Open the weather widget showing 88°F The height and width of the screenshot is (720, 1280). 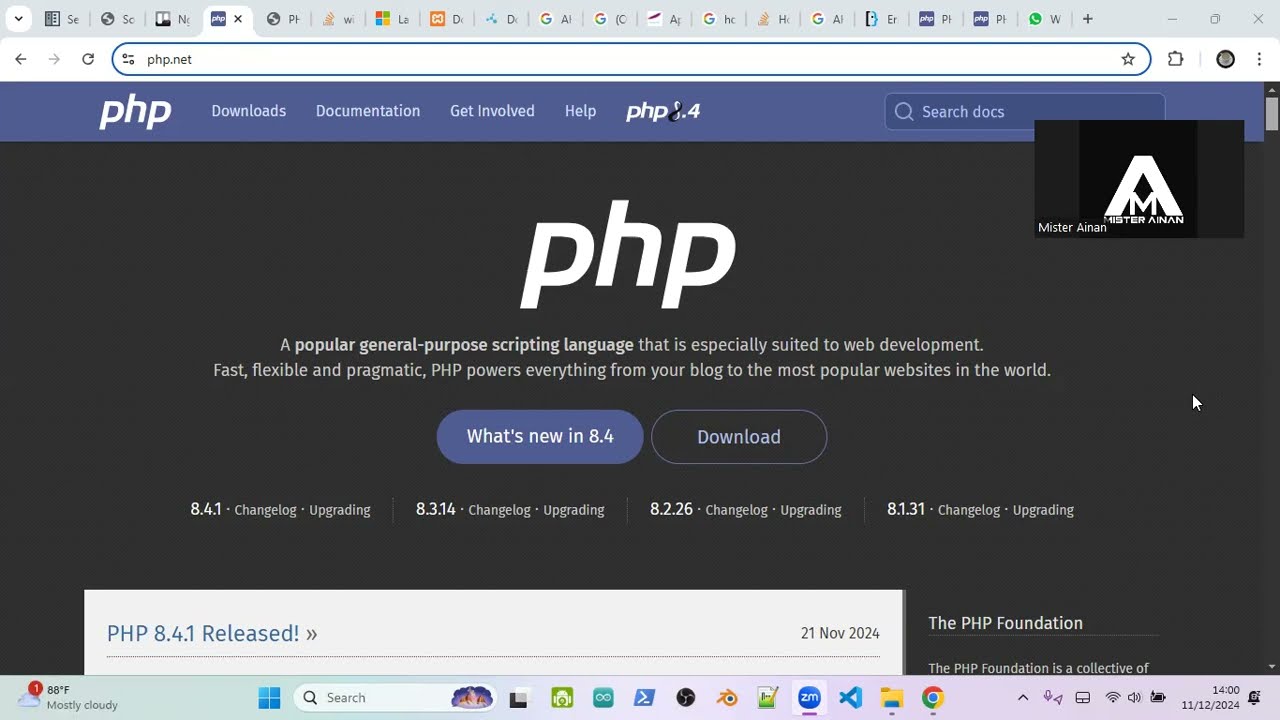[68, 697]
